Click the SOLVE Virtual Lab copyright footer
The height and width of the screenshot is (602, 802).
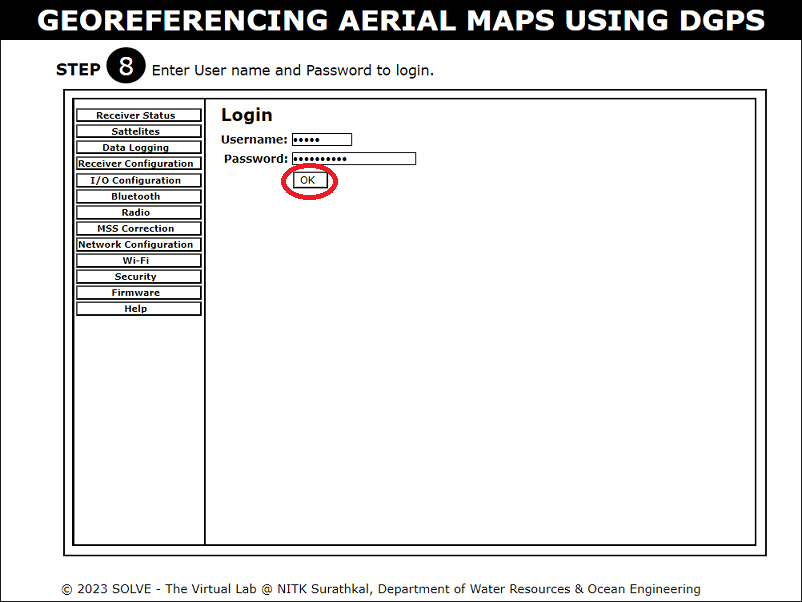[381, 589]
